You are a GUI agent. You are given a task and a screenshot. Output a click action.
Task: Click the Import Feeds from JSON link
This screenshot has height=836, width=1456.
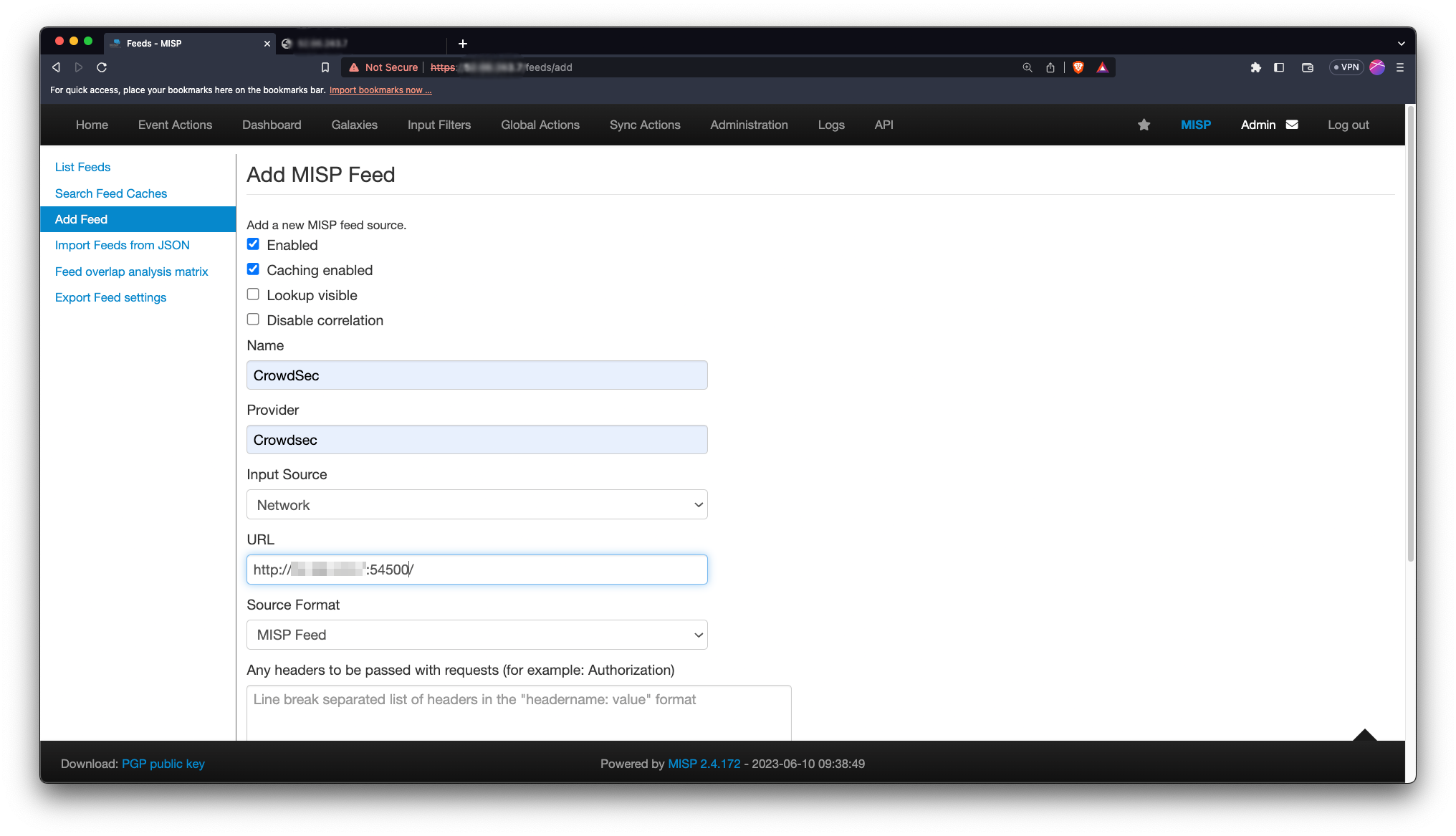point(121,245)
